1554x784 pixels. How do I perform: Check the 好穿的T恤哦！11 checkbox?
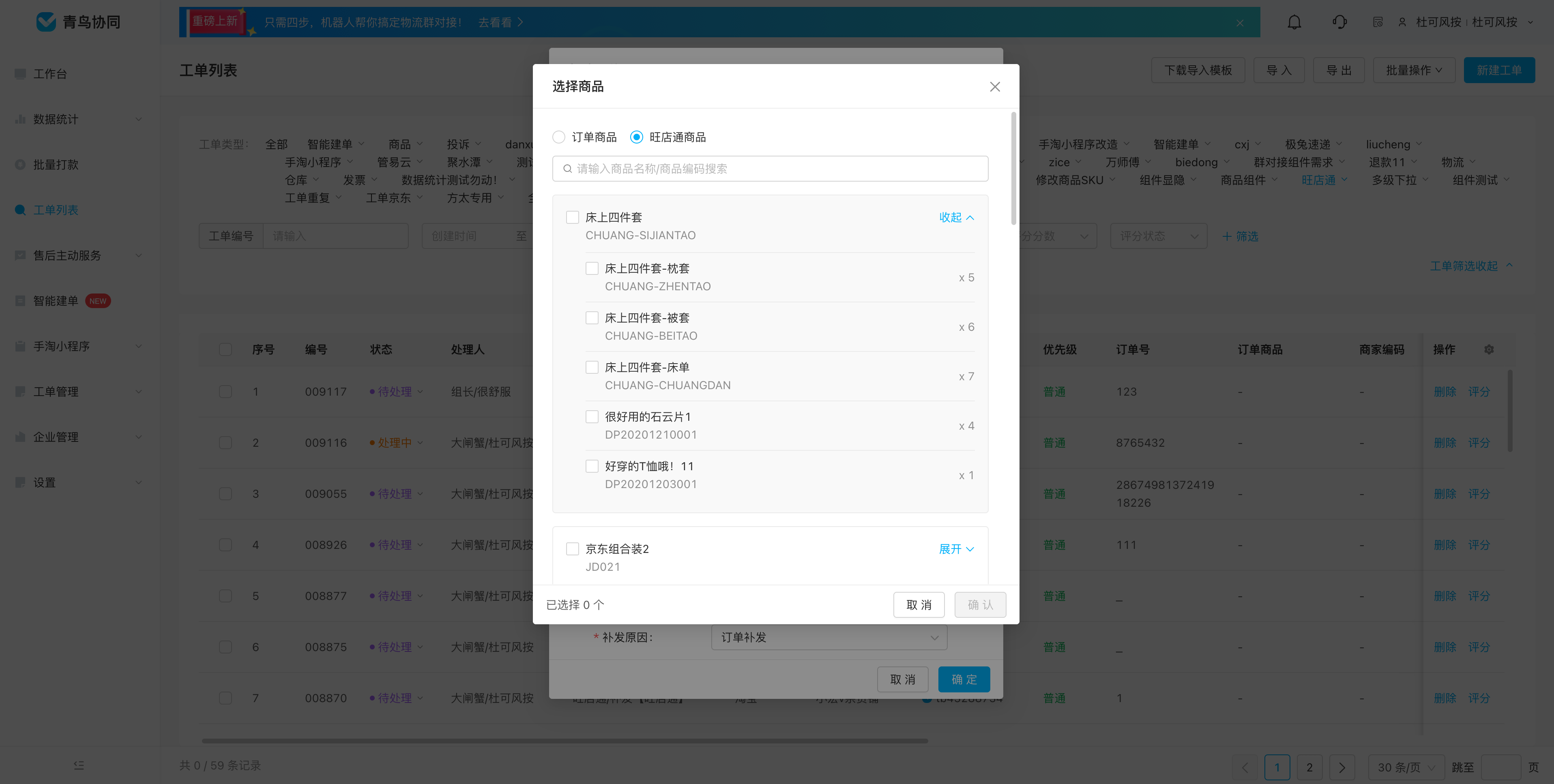click(x=592, y=466)
